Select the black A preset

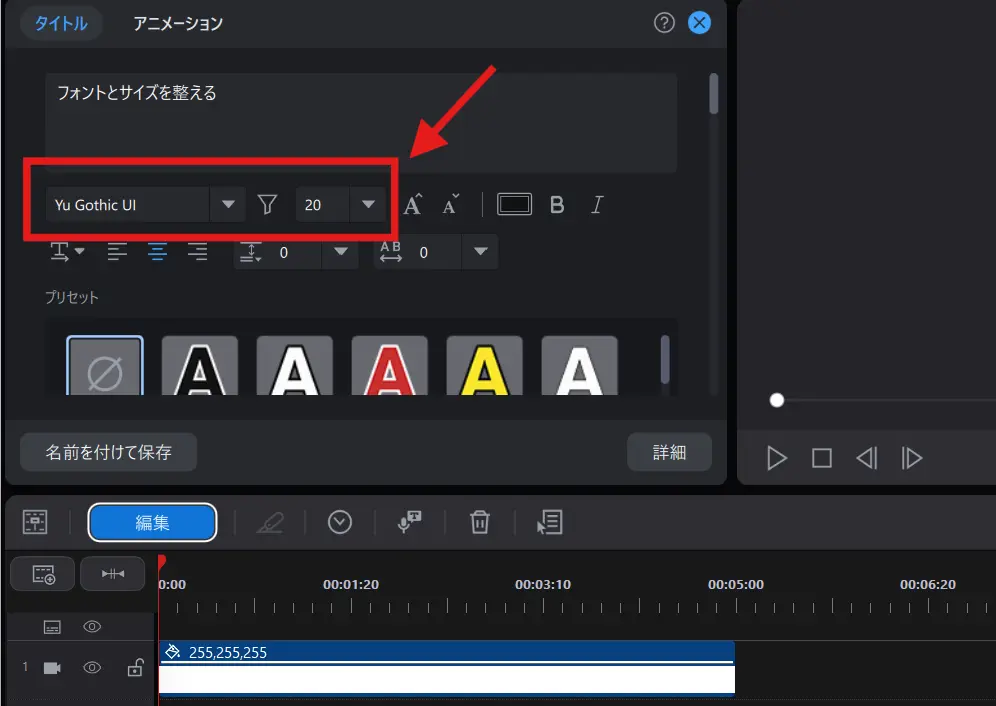[199, 366]
